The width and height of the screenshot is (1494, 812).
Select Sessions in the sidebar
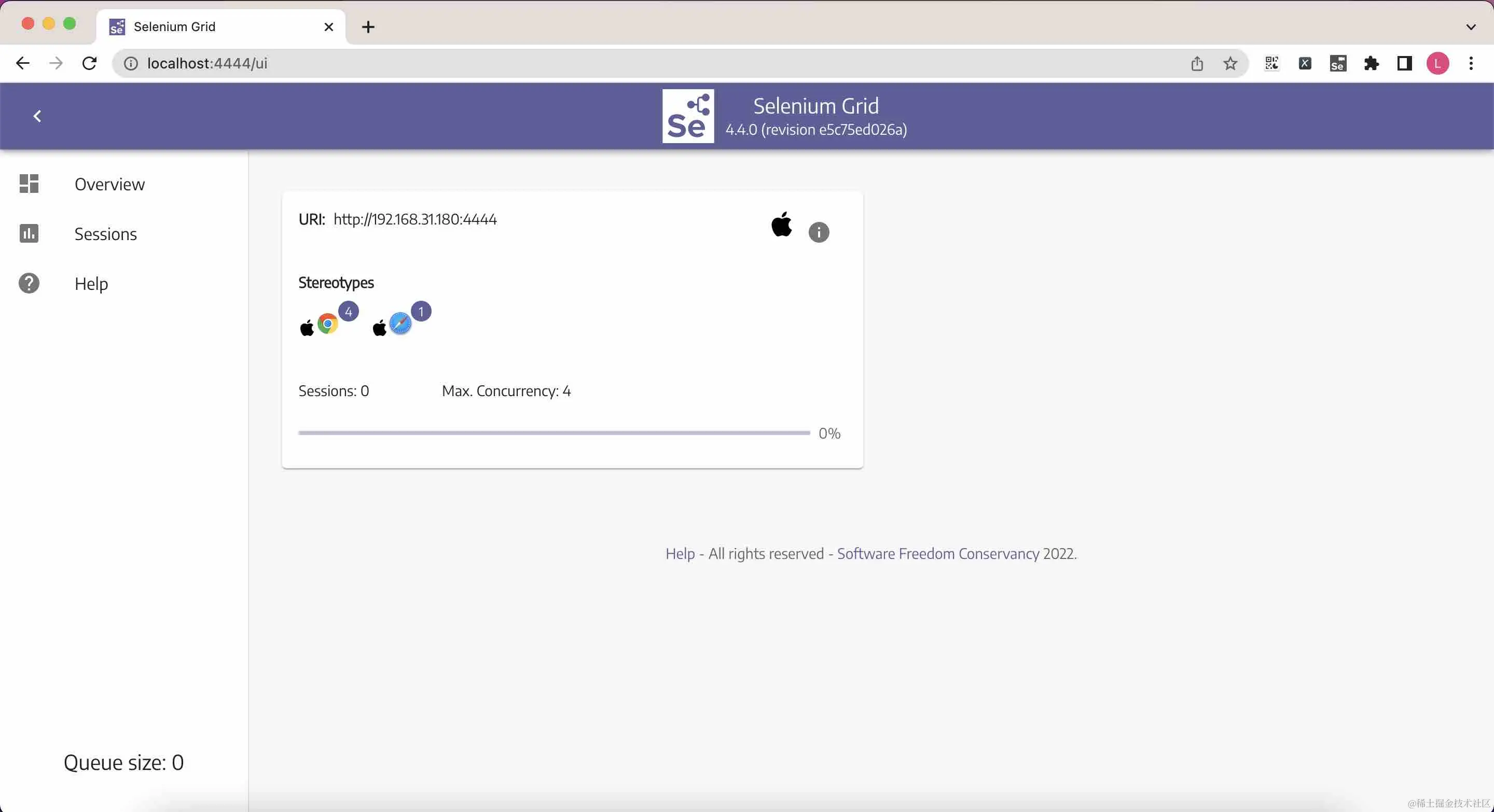(x=105, y=234)
